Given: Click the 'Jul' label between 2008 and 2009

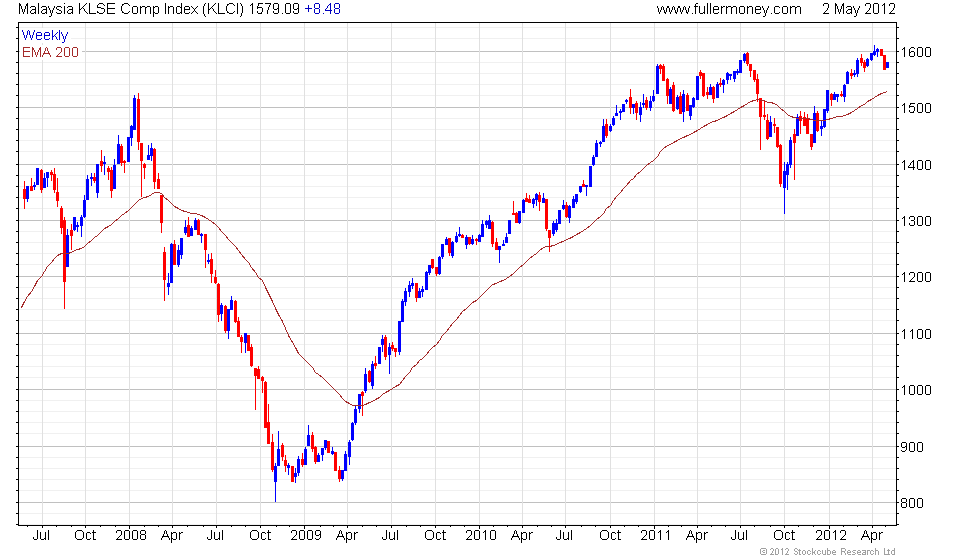Looking at the screenshot, I should point(216,536).
